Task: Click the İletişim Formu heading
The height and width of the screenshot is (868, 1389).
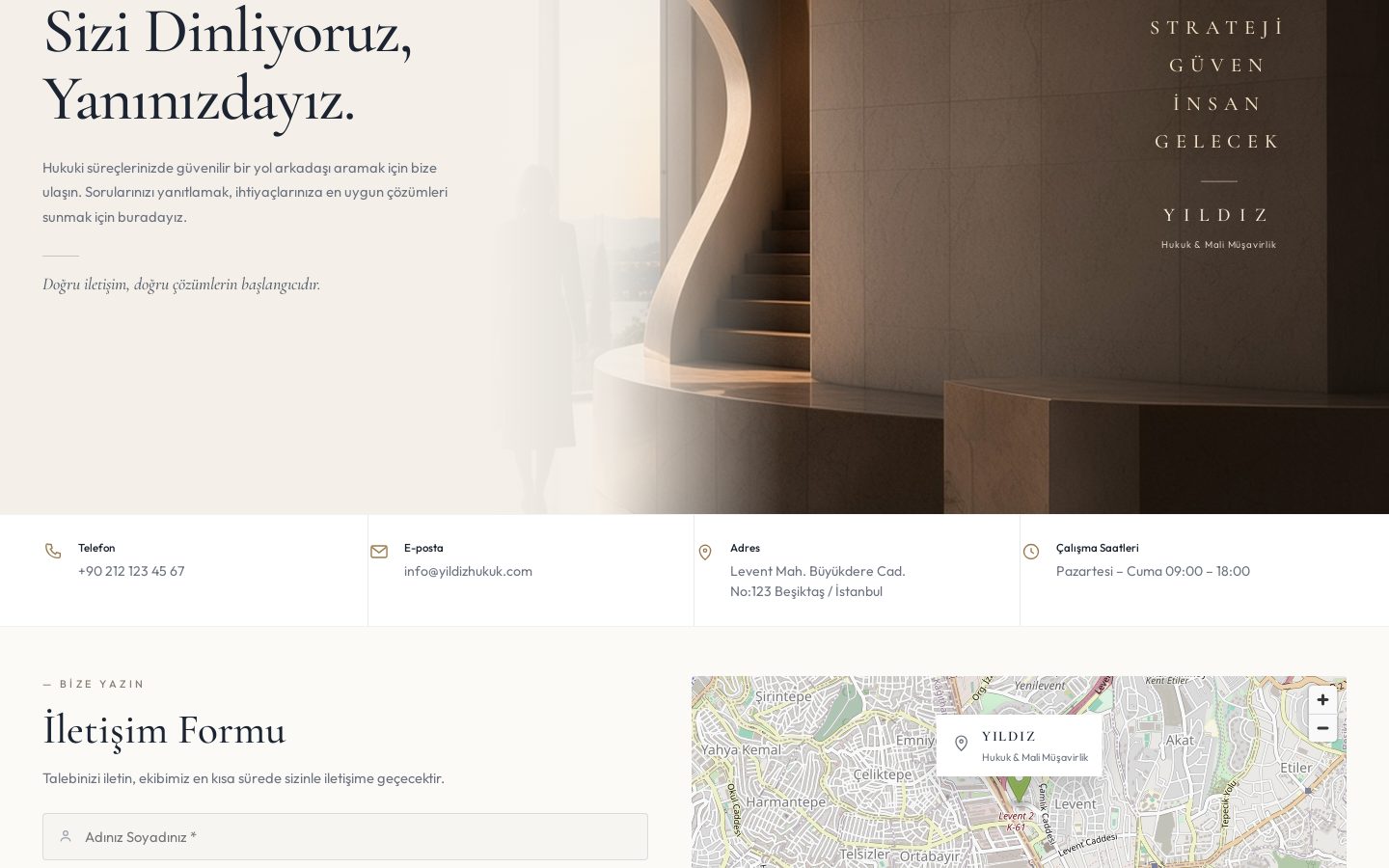Action: 164,730
